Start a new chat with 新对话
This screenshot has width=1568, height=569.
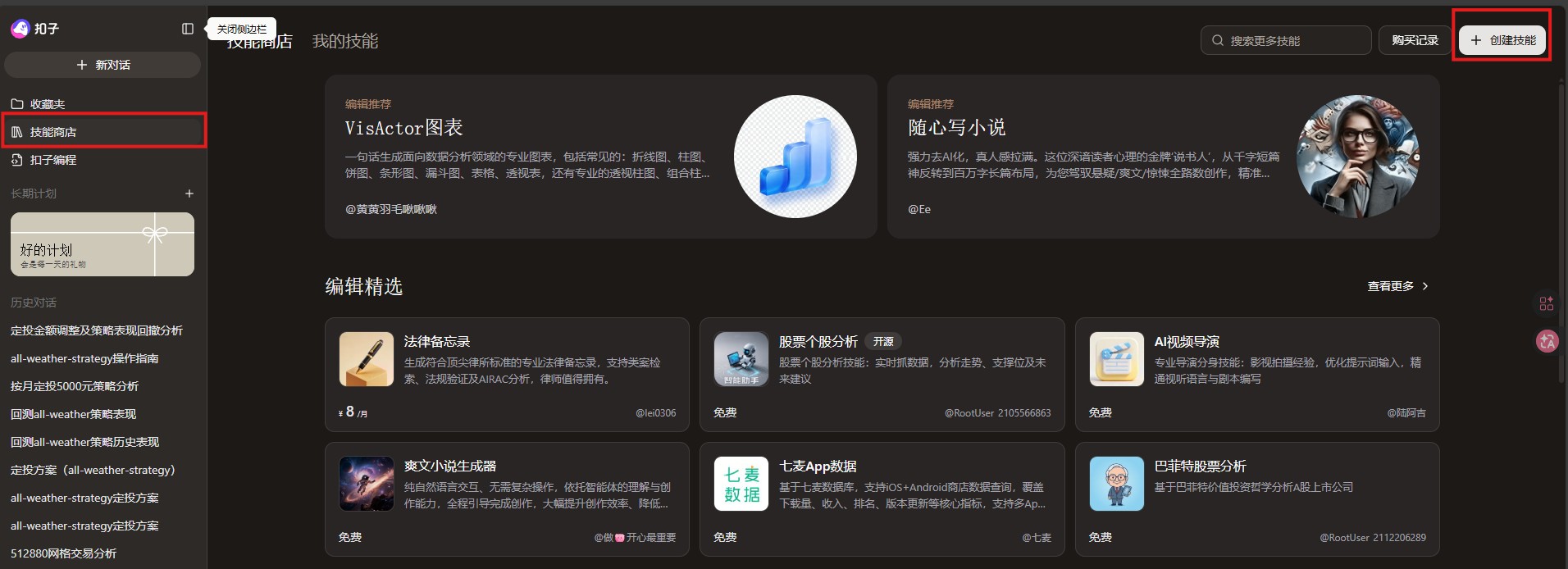click(x=103, y=65)
